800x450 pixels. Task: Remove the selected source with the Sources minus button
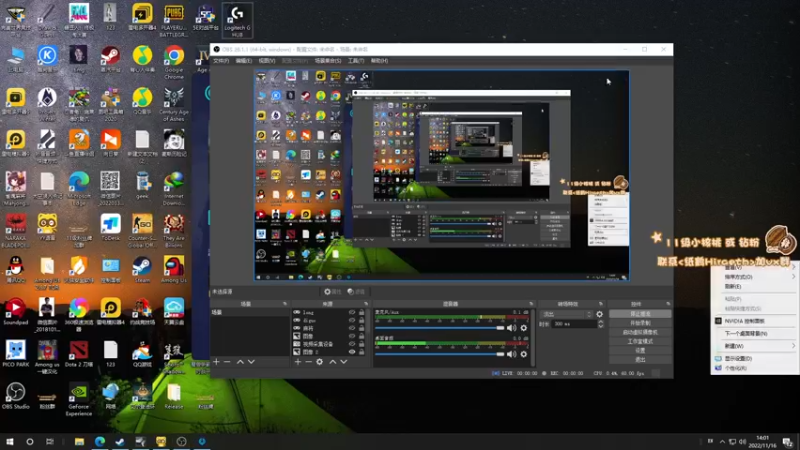[308, 362]
